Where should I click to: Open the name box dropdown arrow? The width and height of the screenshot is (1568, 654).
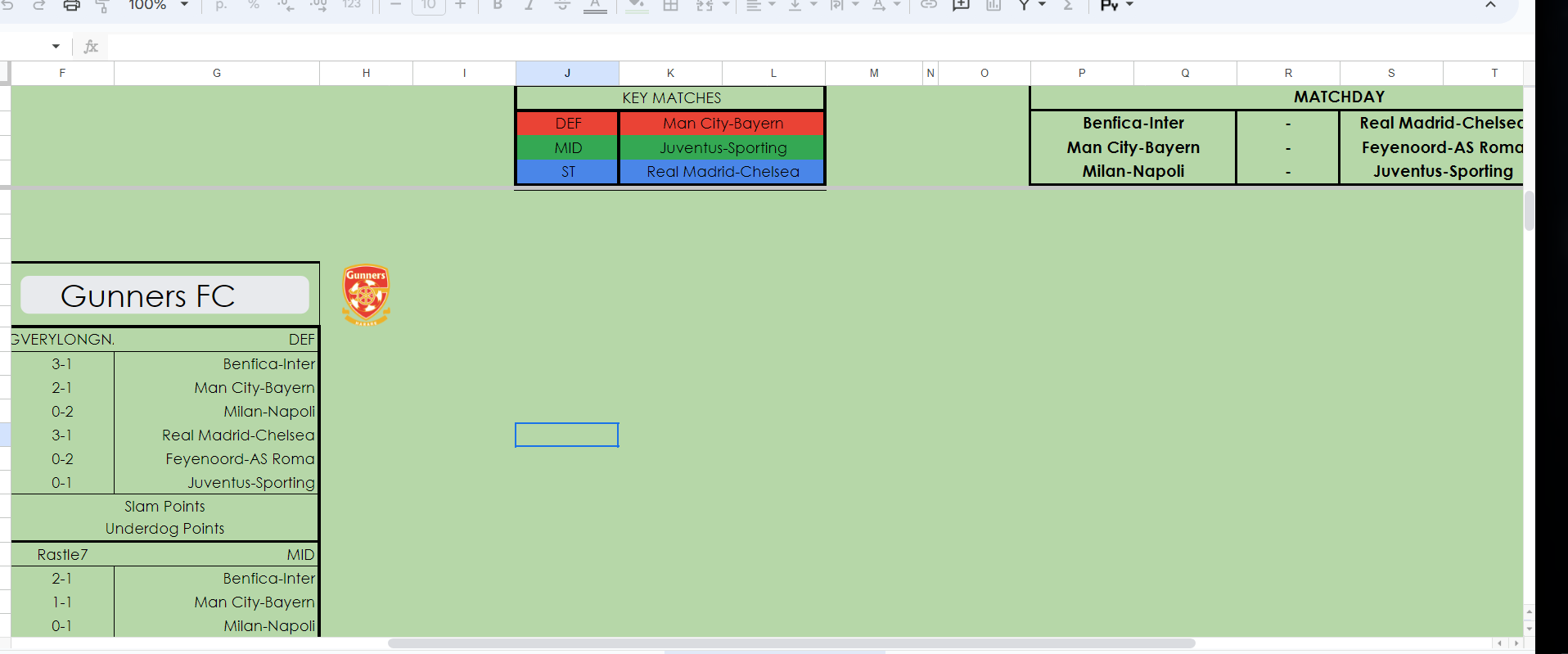click(56, 47)
